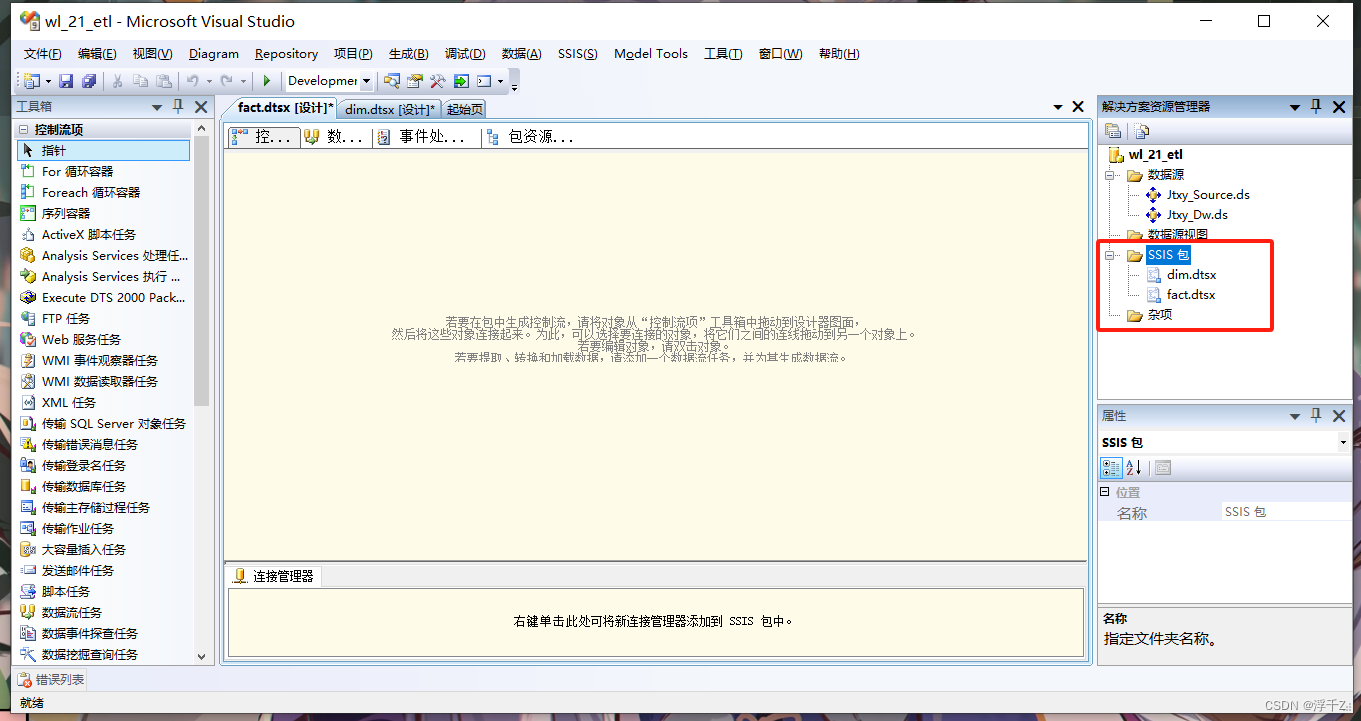1361x721 pixels.
Task: Select Jtxy_Source.ds data source
Action: point(1208,195)
